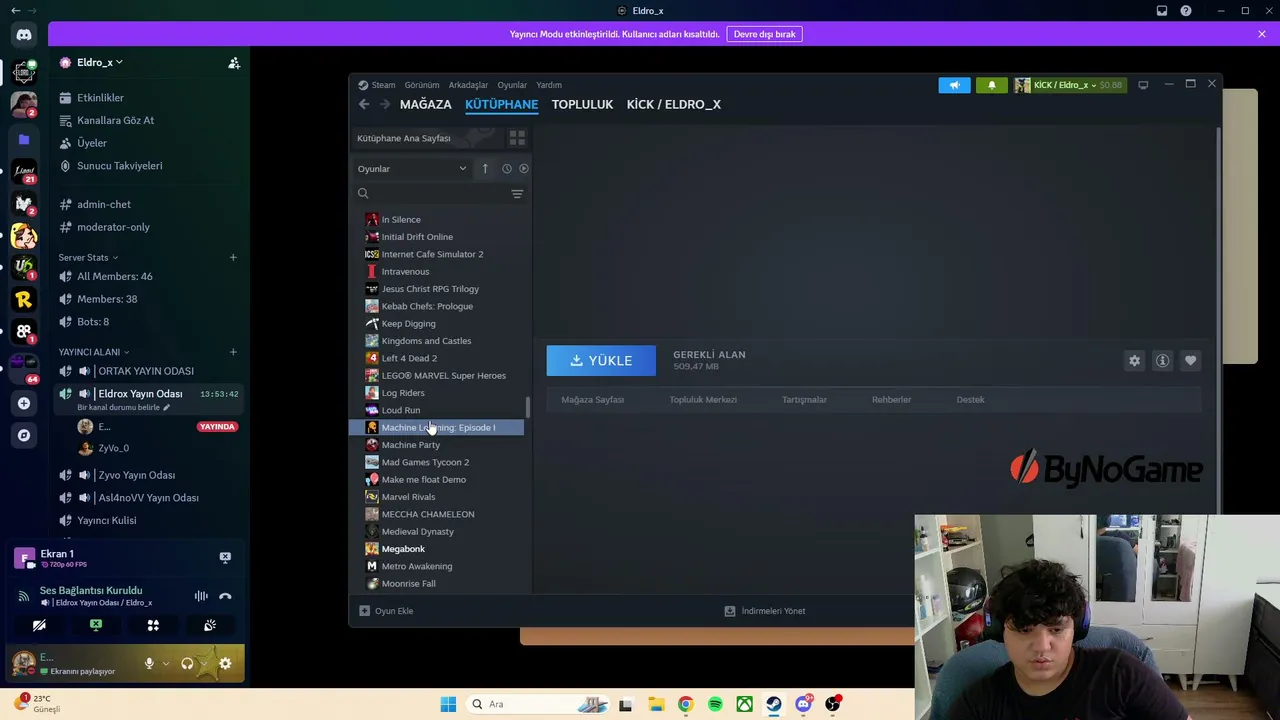
Task: Add game to Steam favorites
Action: tap(1190, 361)
